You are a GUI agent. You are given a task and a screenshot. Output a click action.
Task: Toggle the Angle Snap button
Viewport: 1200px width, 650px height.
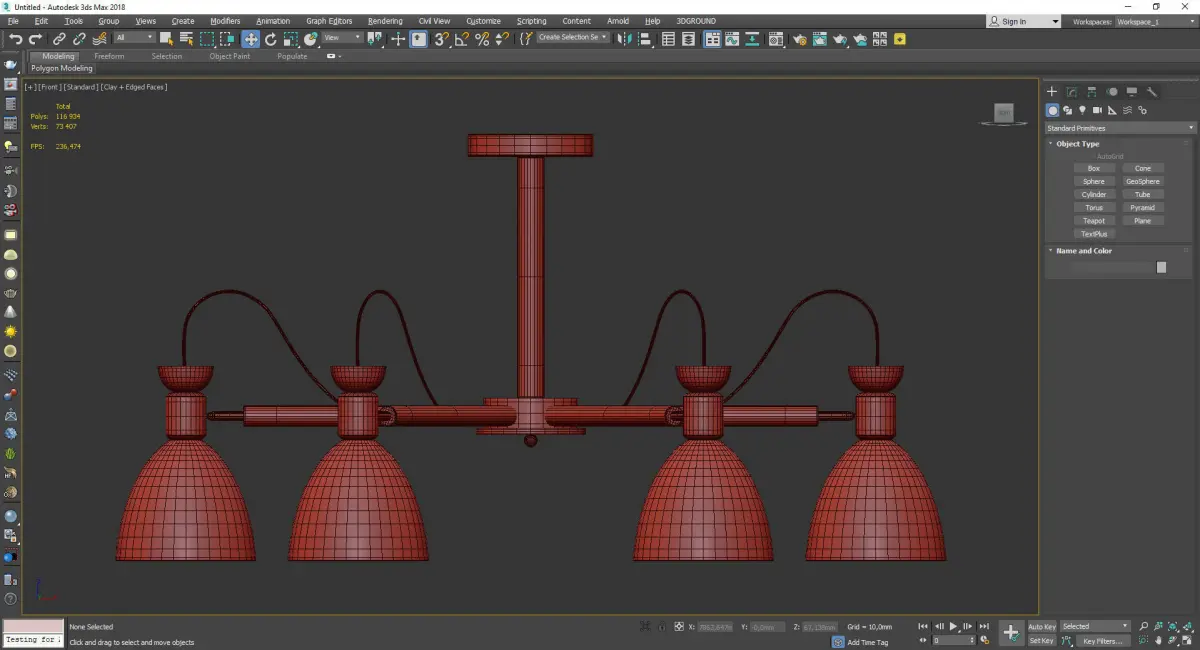462,39
